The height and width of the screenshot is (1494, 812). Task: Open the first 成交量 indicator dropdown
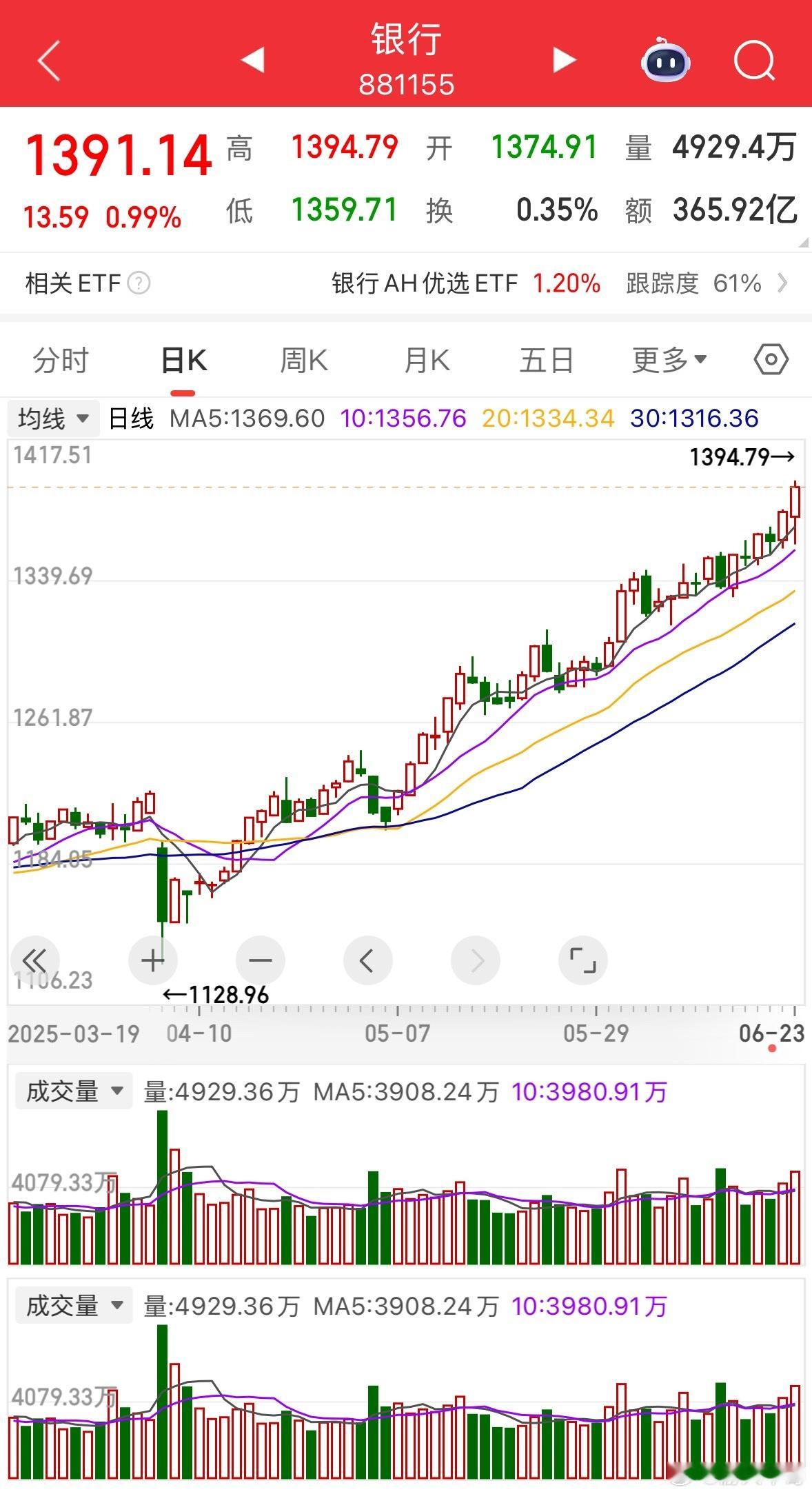click(74, 1091)
